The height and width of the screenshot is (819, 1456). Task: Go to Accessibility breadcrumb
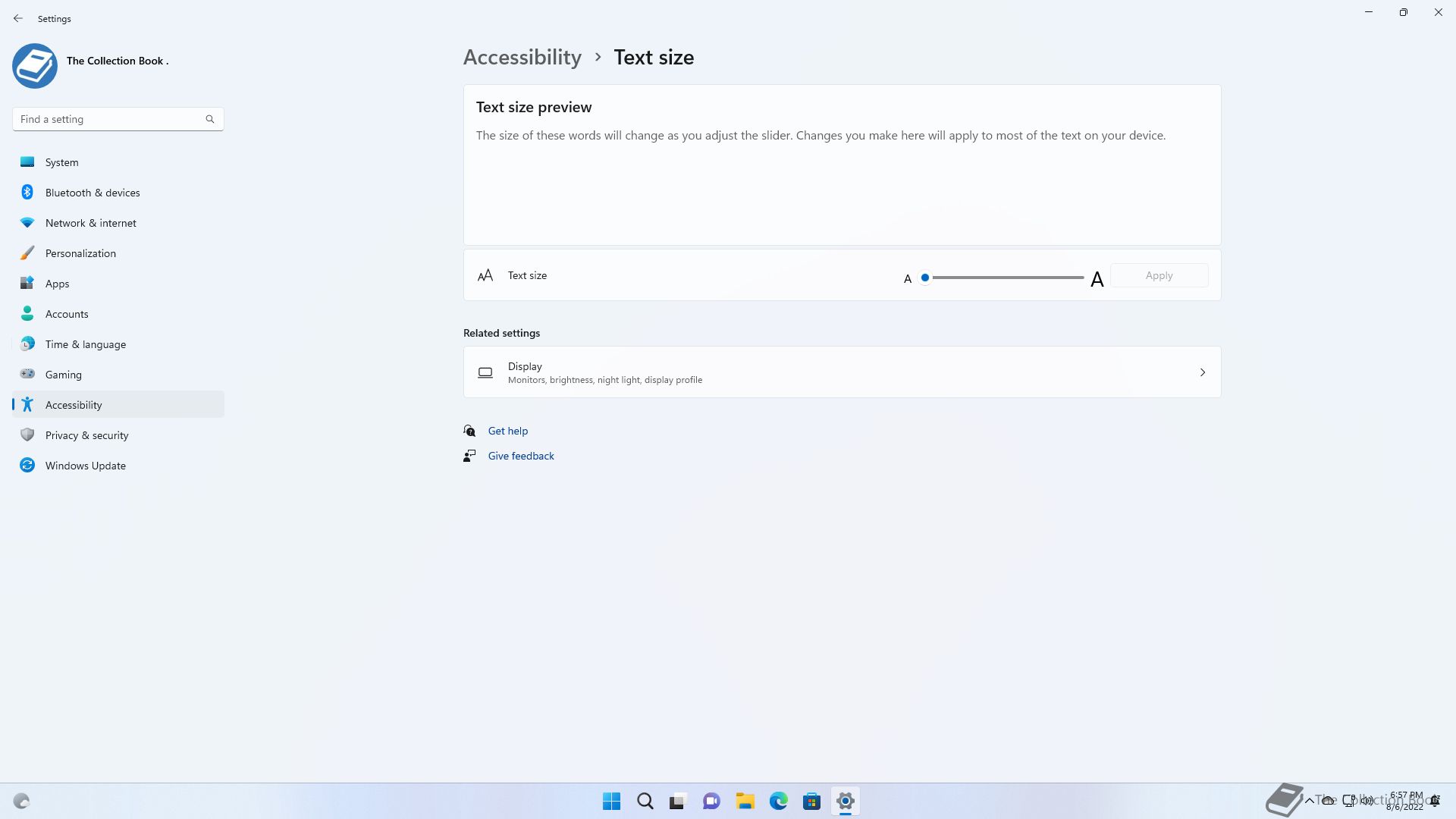tap(522, 57)
